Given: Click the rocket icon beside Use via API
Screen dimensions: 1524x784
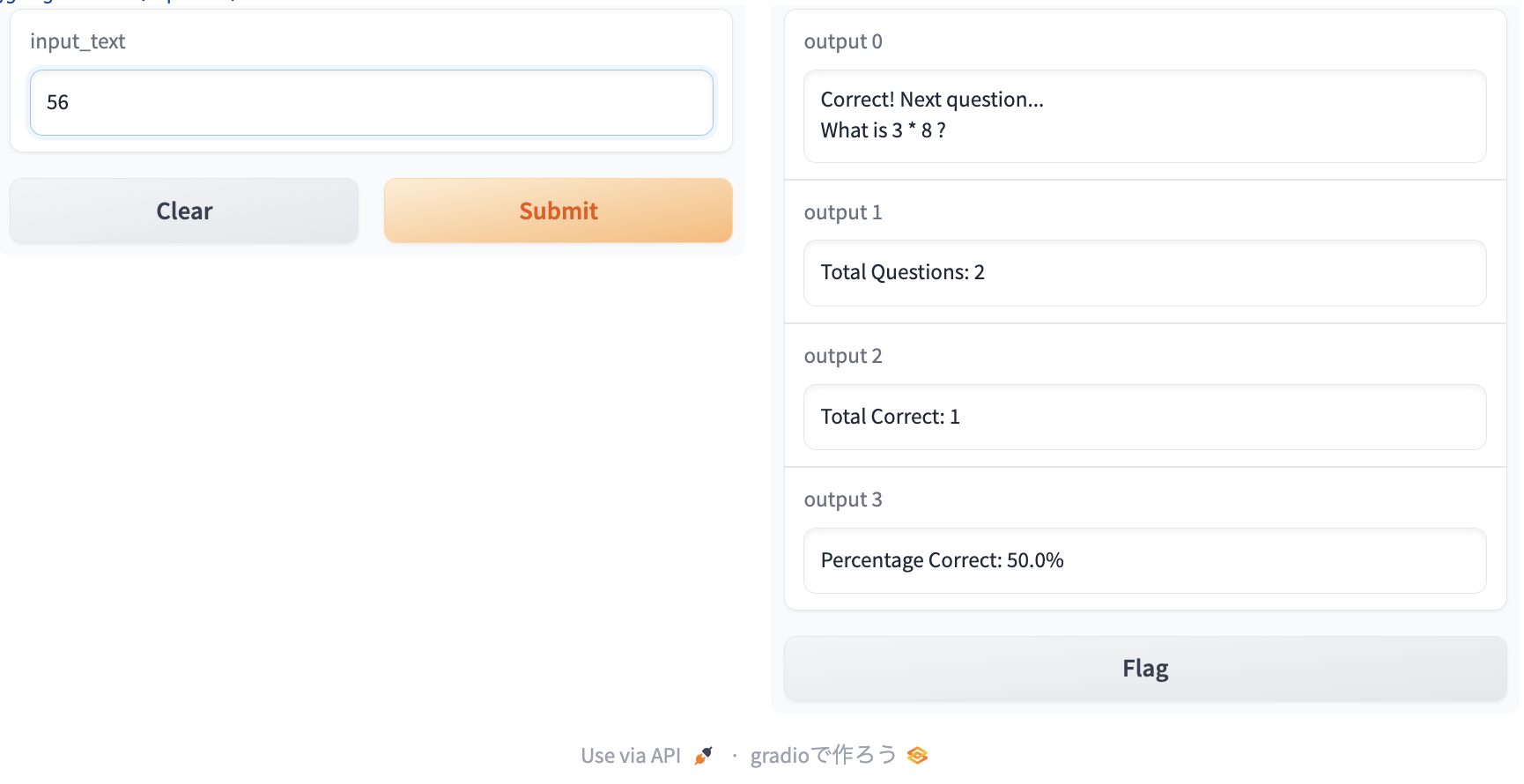Looking at the screenshot, I should tap(703, 756).
